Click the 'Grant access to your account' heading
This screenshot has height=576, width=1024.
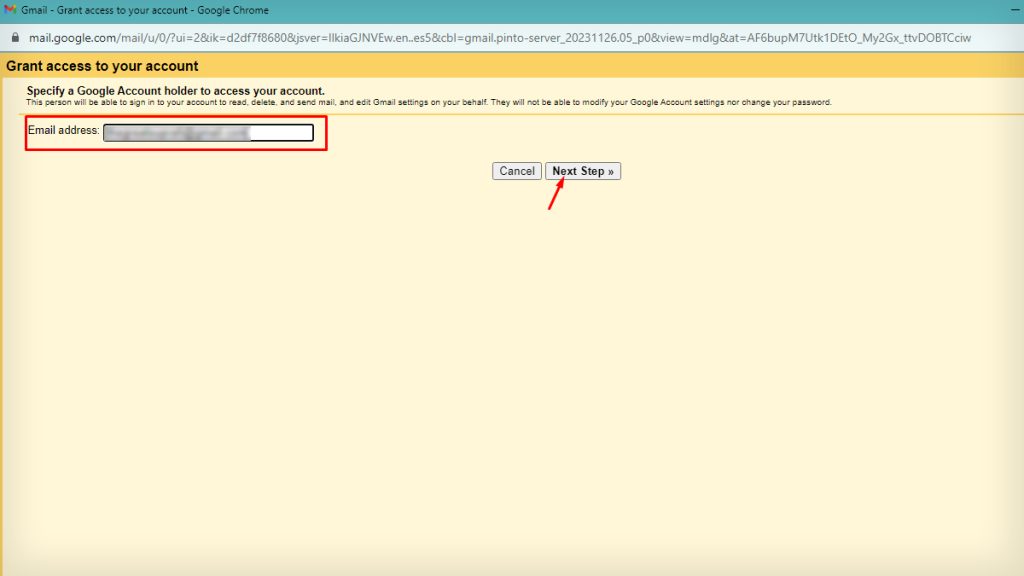[x=102, y=66]
